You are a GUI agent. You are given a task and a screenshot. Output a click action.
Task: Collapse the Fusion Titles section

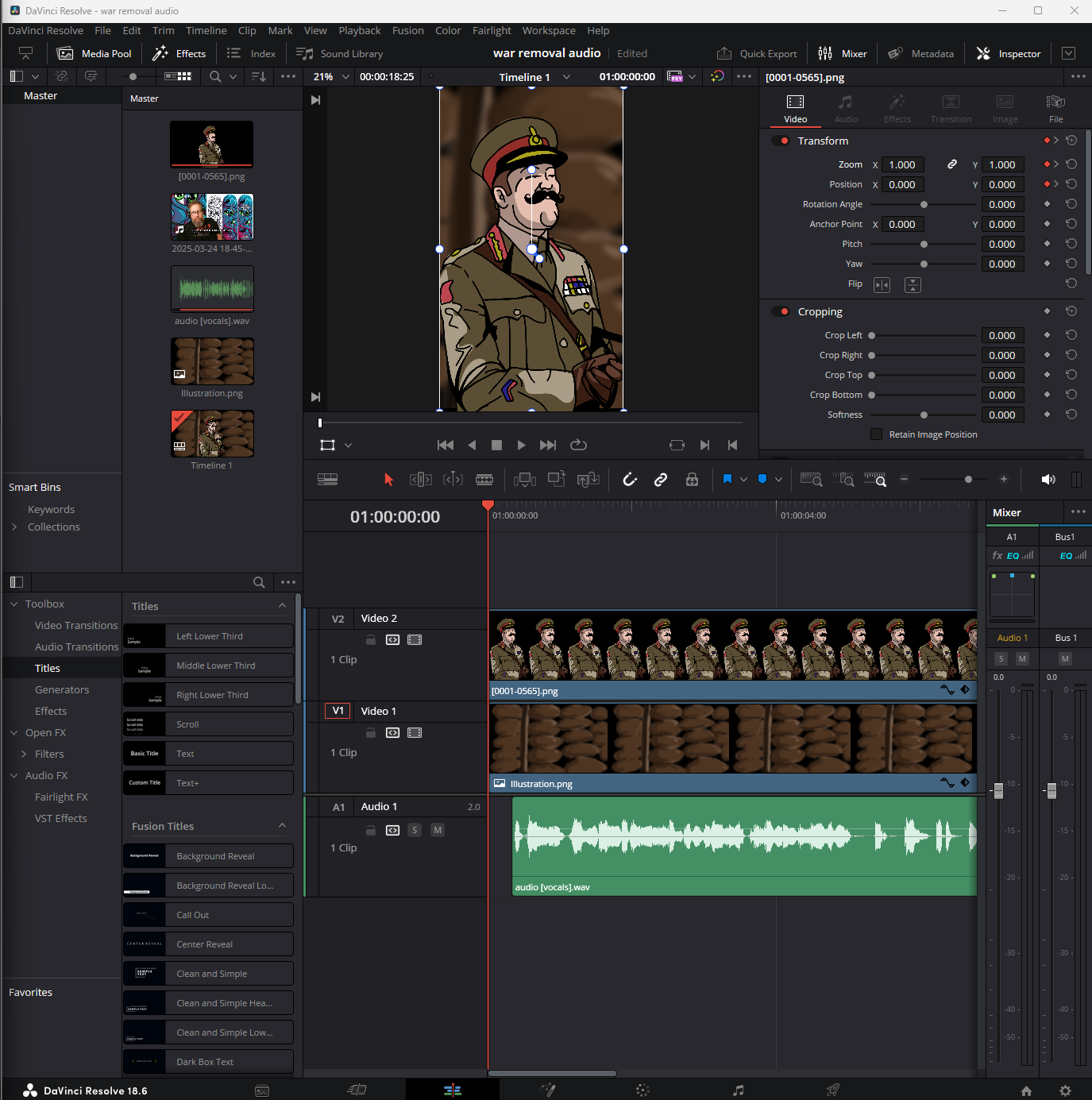point(282,826)
